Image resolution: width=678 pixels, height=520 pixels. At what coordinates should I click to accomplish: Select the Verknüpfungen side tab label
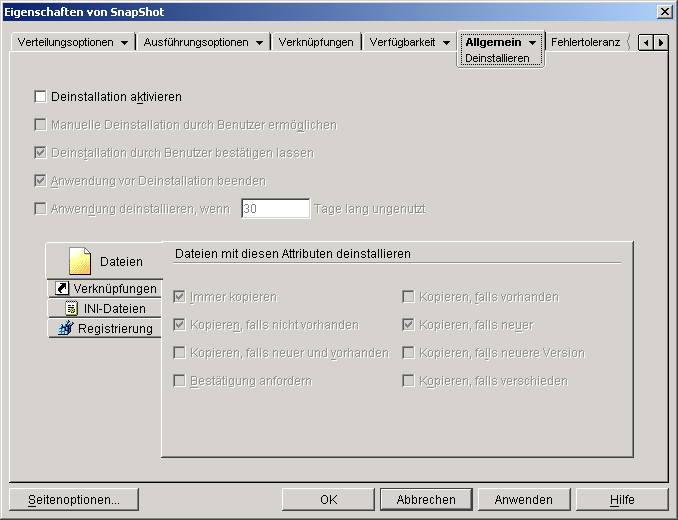click(x=115, y=288)
